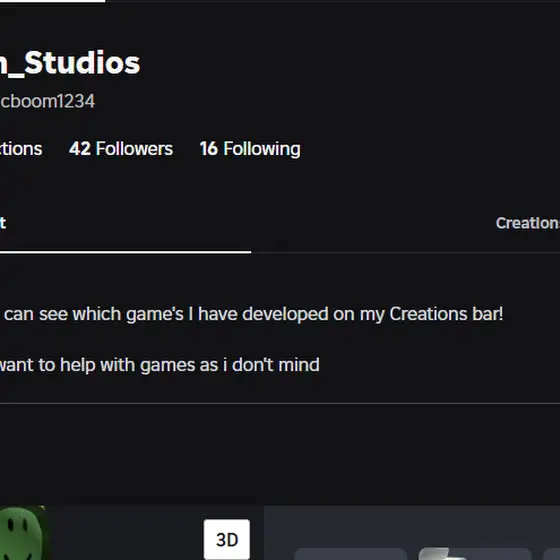
Task: Open the 42 Followers list
Action: point(121,149)
